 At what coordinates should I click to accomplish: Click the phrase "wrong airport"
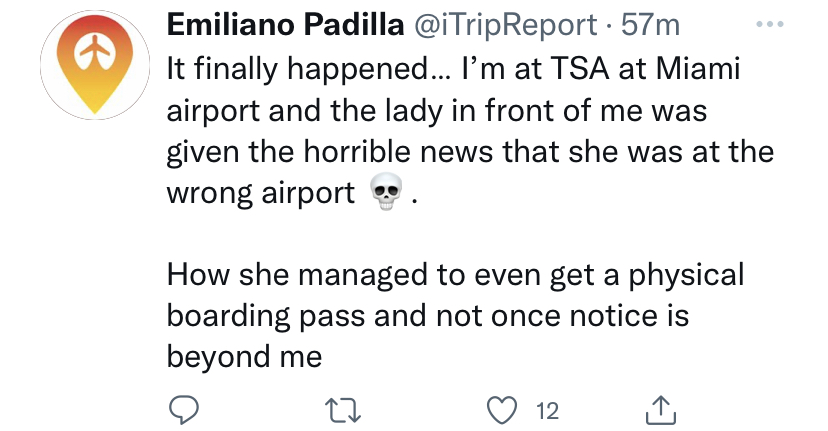(261, 193)
